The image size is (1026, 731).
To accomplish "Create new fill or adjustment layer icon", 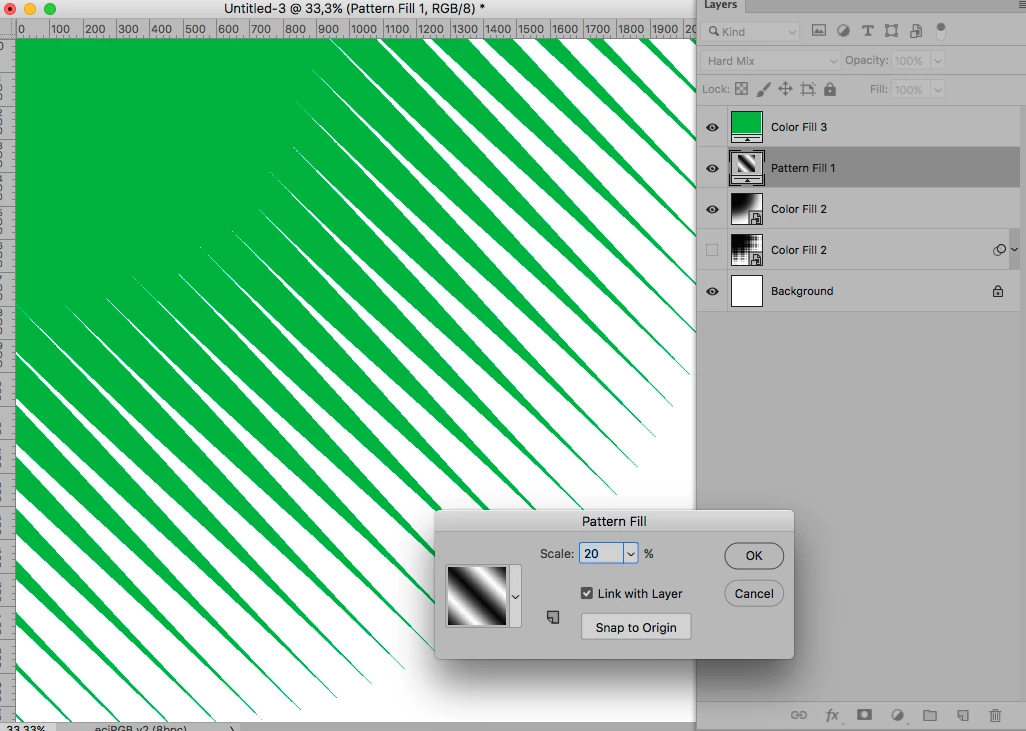I will click(x=897, y=715).
